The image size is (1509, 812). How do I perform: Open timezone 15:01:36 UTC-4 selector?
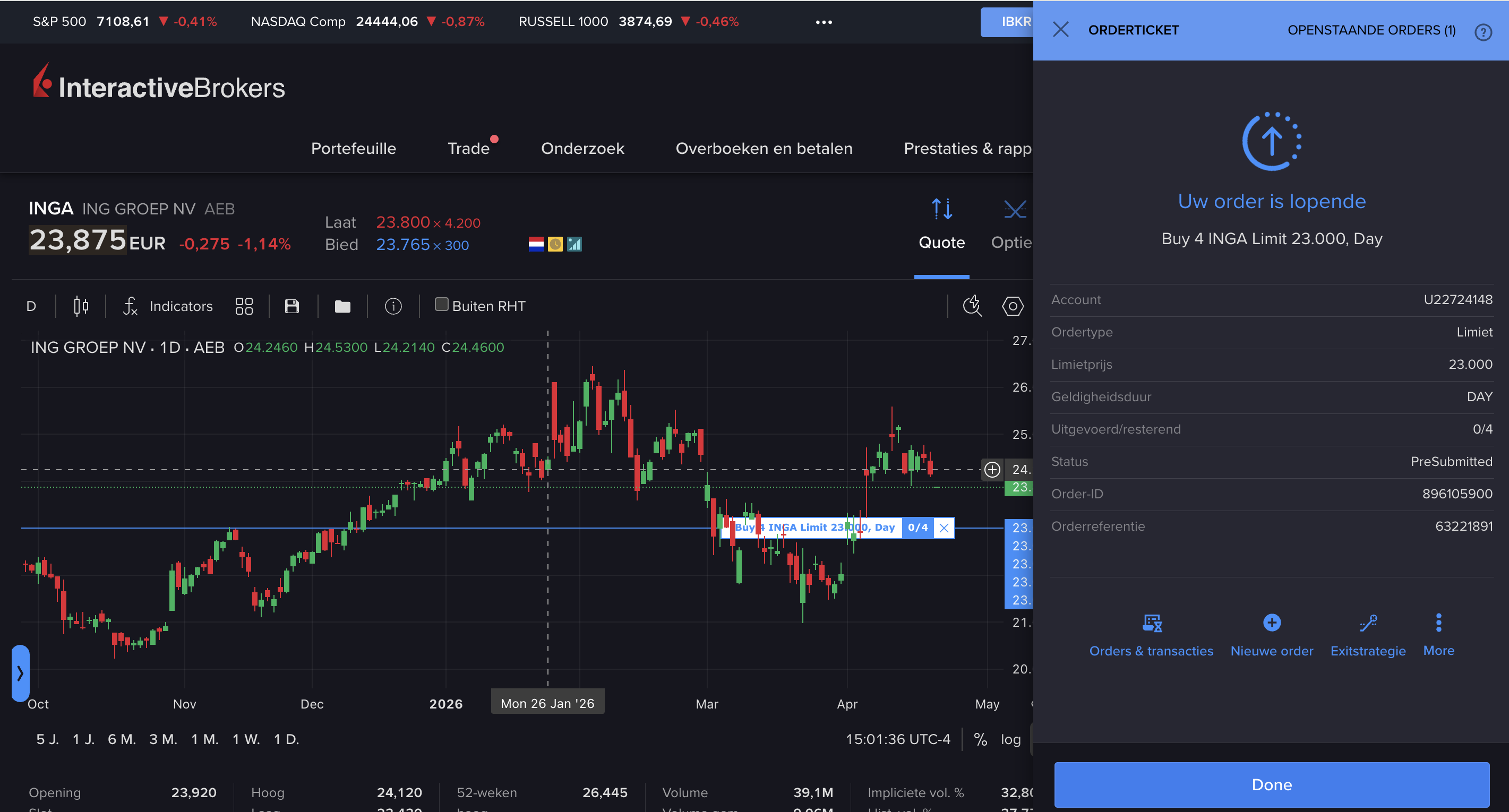(x=897, y=739)
